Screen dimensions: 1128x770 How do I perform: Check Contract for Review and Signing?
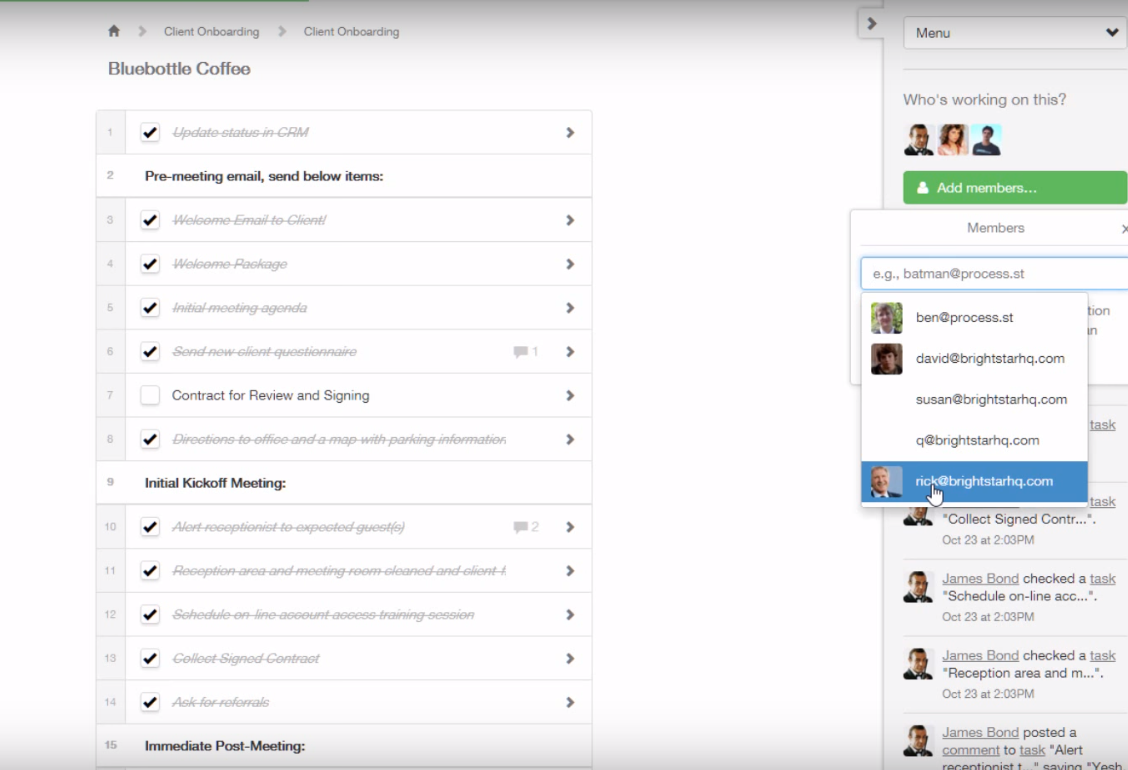click(x=150, y=396)
